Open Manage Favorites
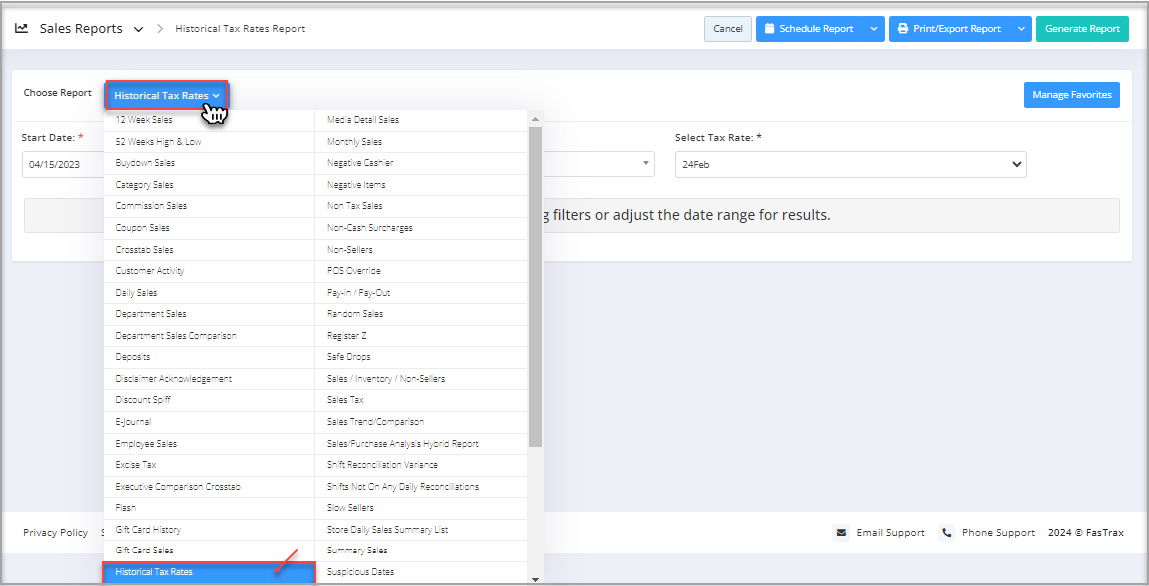The width and height of the screenshot is (1149, 586). pos(1071,95)
